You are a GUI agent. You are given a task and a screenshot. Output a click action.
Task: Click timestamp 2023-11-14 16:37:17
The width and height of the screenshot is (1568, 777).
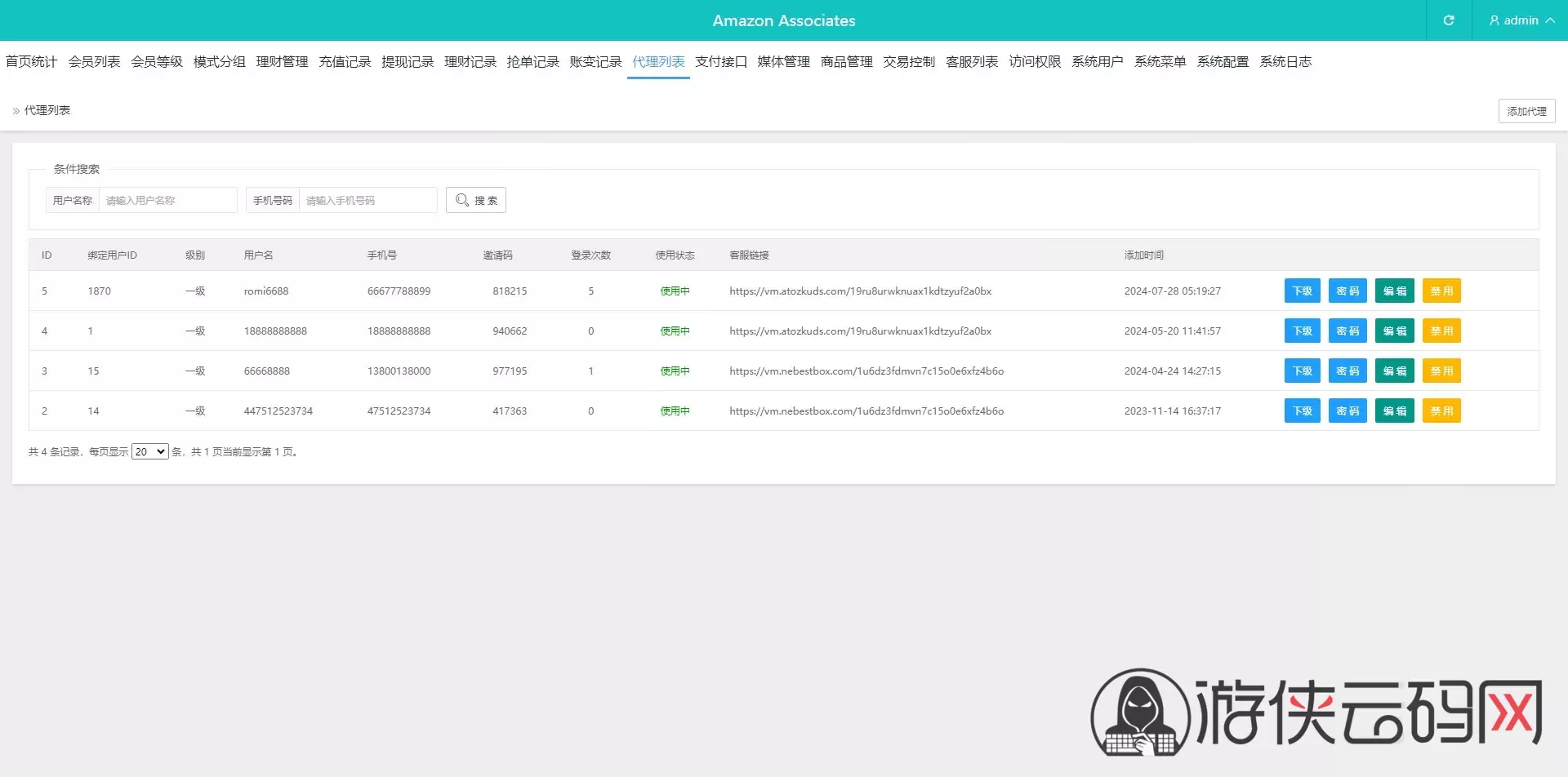point(1172,411)
